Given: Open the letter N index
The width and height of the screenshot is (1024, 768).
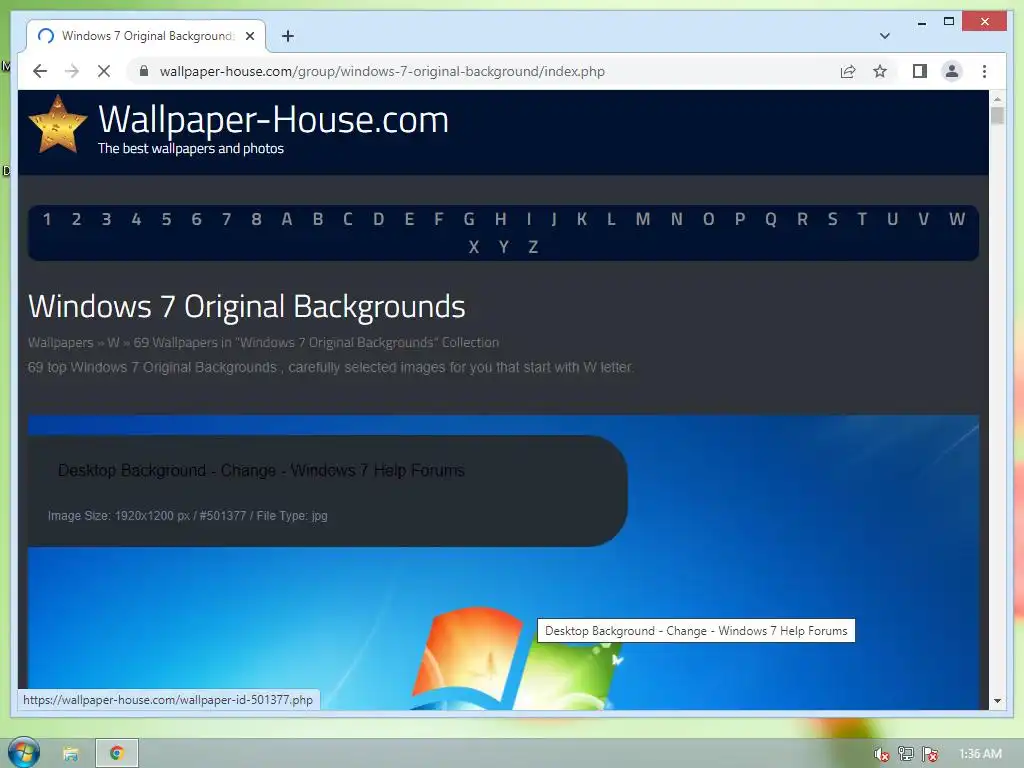Looking at the screenshot, I should point(677,219).
